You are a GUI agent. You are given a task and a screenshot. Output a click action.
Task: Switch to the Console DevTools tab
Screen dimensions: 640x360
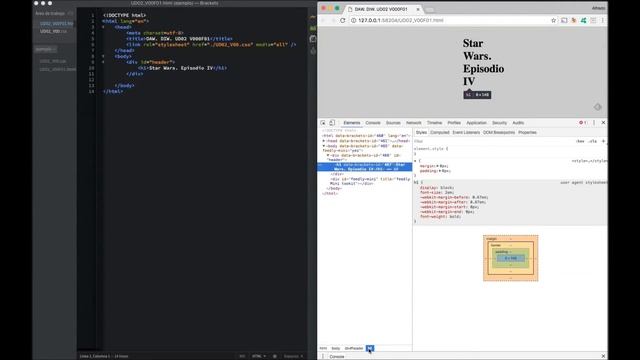coord(373,123)
